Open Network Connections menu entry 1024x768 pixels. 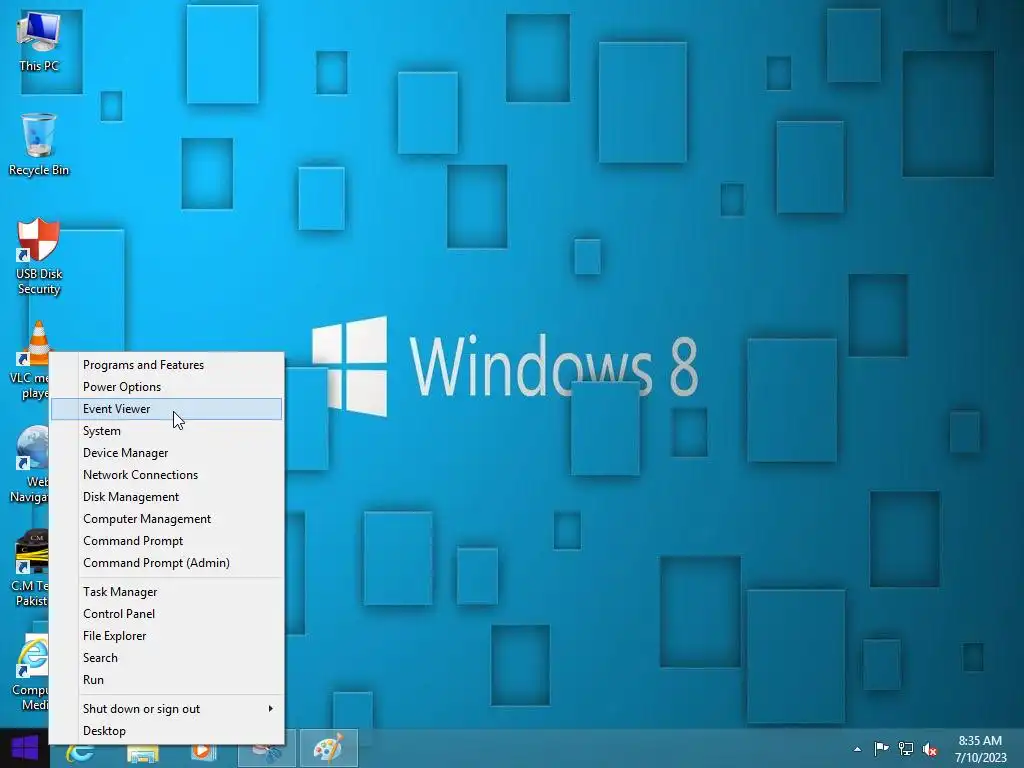click(167, 475)
